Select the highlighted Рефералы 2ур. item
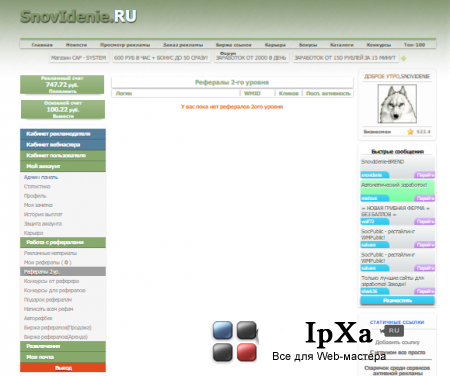 tap(63, 272)
